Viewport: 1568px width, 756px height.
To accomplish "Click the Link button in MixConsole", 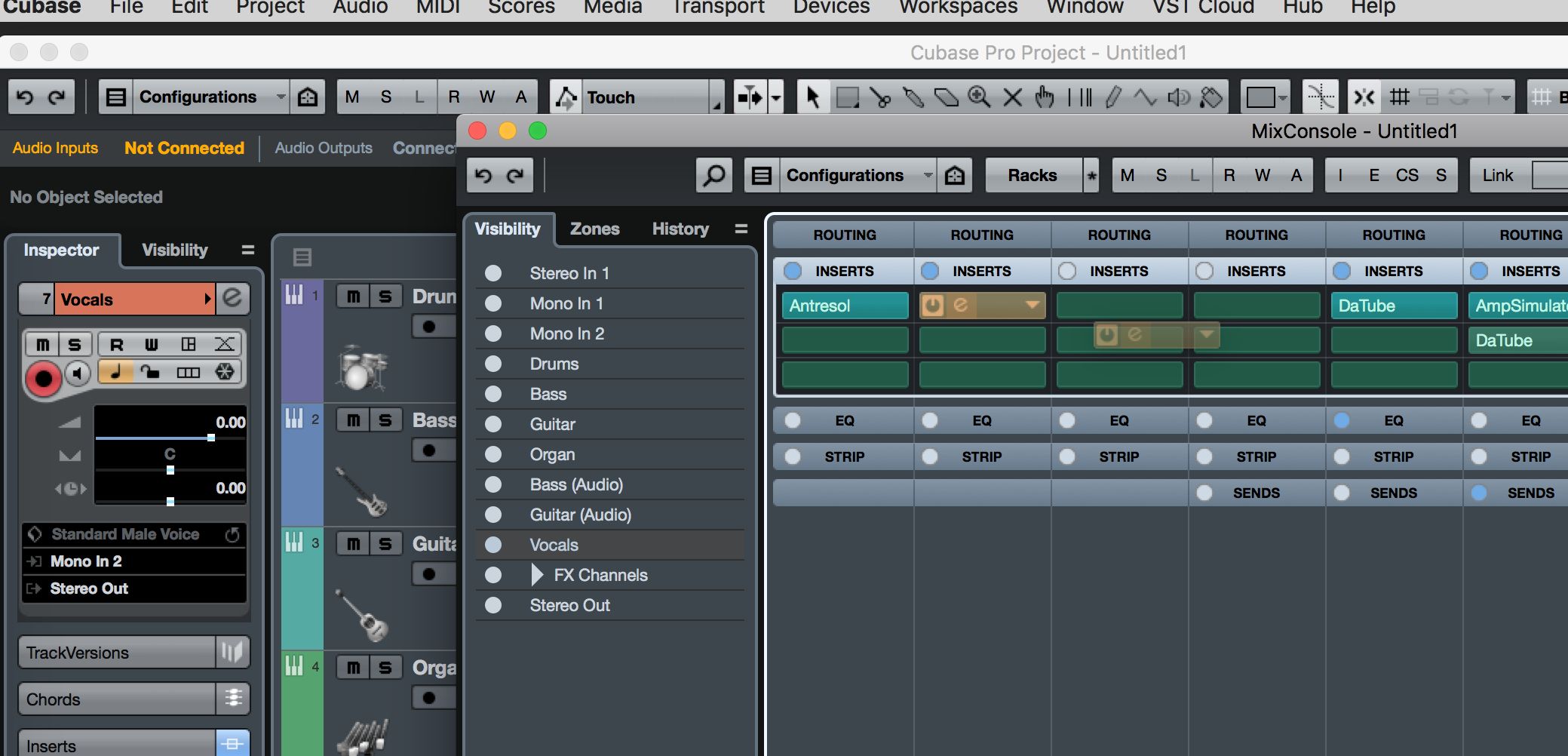I will pyautogui.click(x=1498, y=176).
